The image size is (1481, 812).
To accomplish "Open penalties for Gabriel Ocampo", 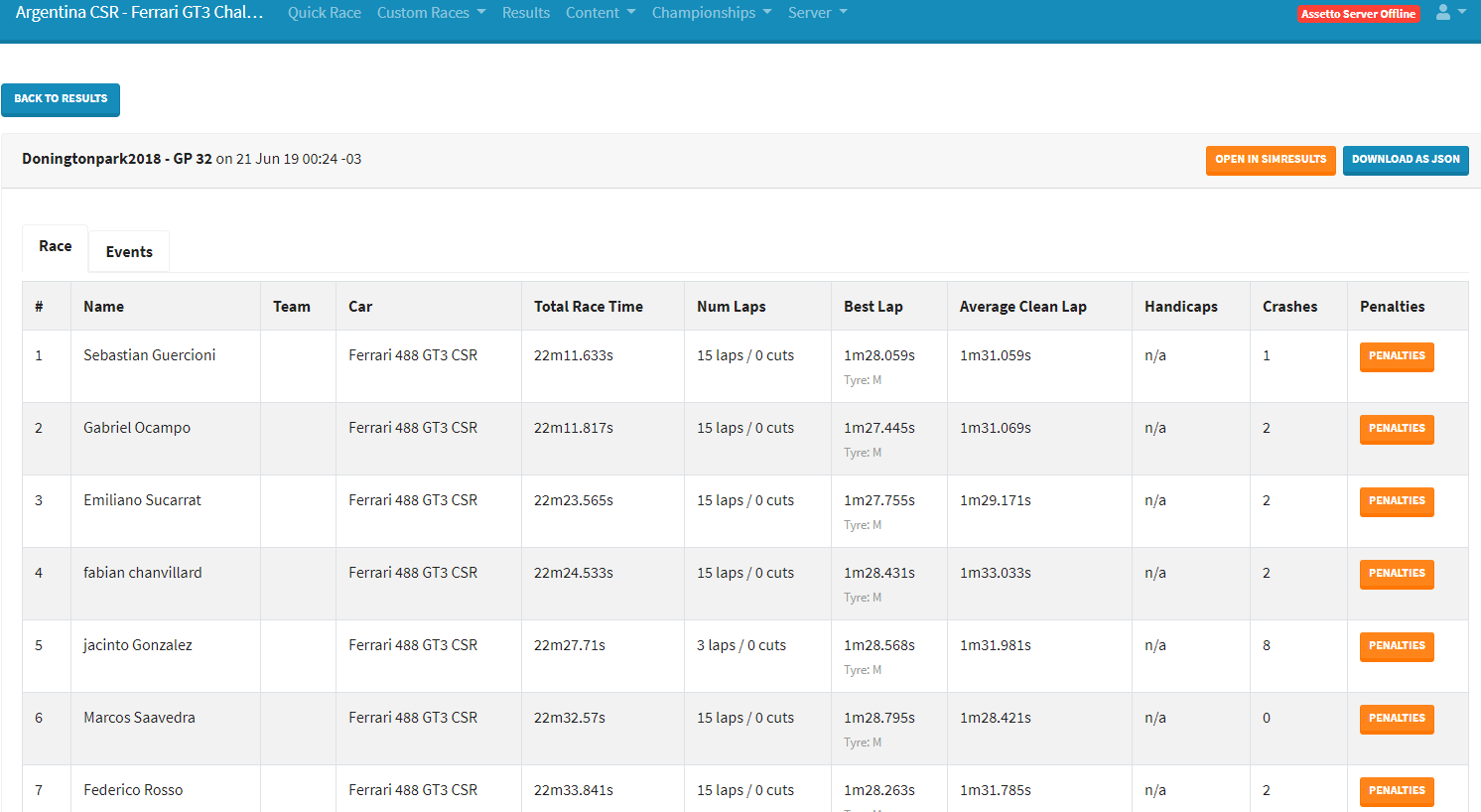I will click(x=1397, y=429).
